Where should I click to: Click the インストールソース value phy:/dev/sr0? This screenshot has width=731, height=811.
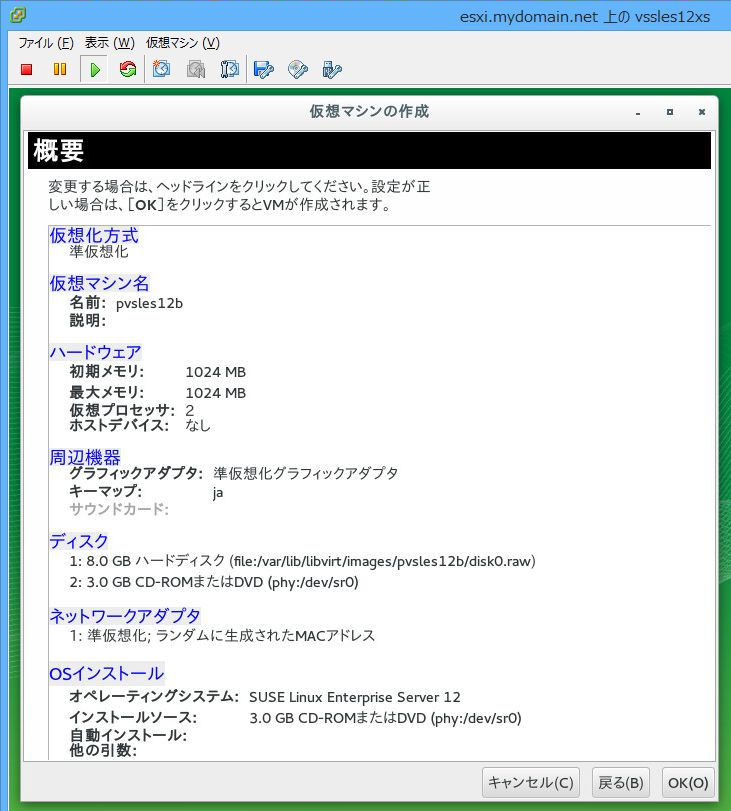(385, 718)
